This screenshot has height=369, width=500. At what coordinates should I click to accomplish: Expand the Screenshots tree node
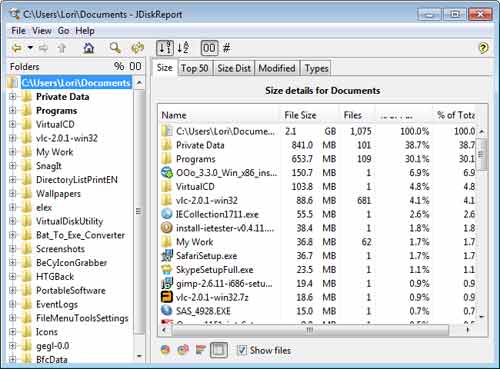(x=12, y=249)
